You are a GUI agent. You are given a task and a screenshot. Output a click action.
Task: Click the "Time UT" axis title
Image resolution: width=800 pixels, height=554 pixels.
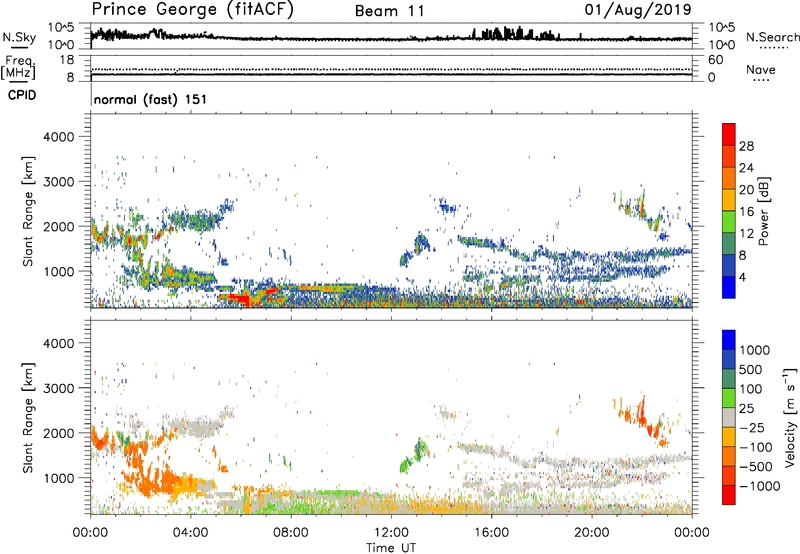pos(391,548)
